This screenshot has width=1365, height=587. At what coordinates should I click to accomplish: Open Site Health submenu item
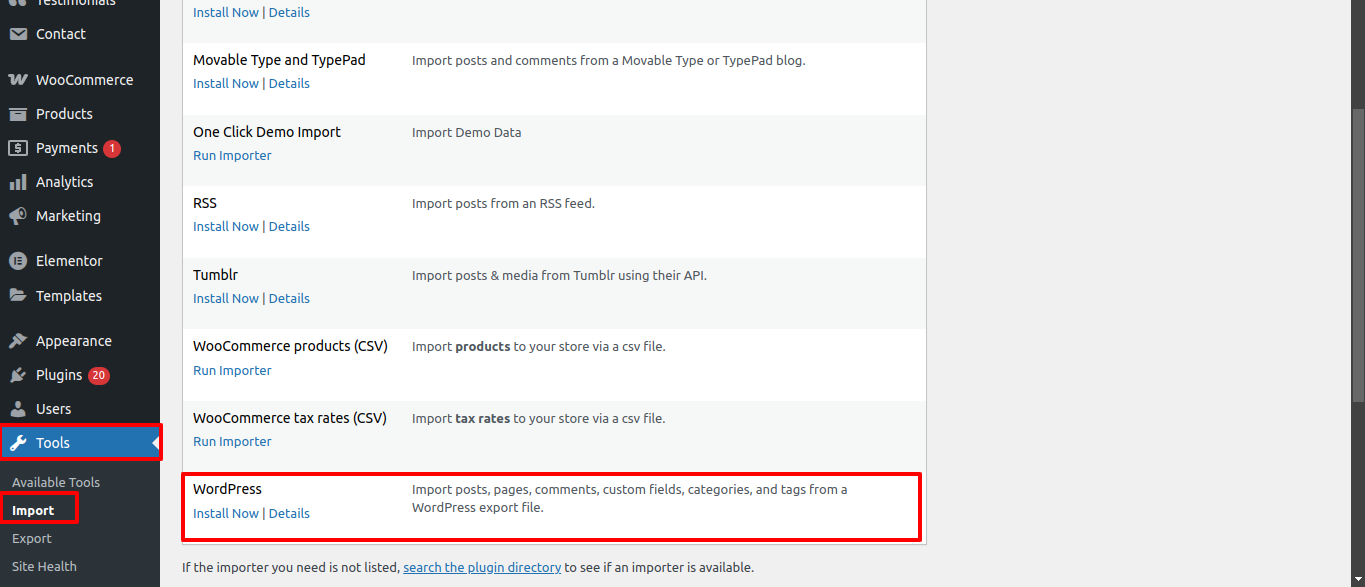(x=44, y=566)
